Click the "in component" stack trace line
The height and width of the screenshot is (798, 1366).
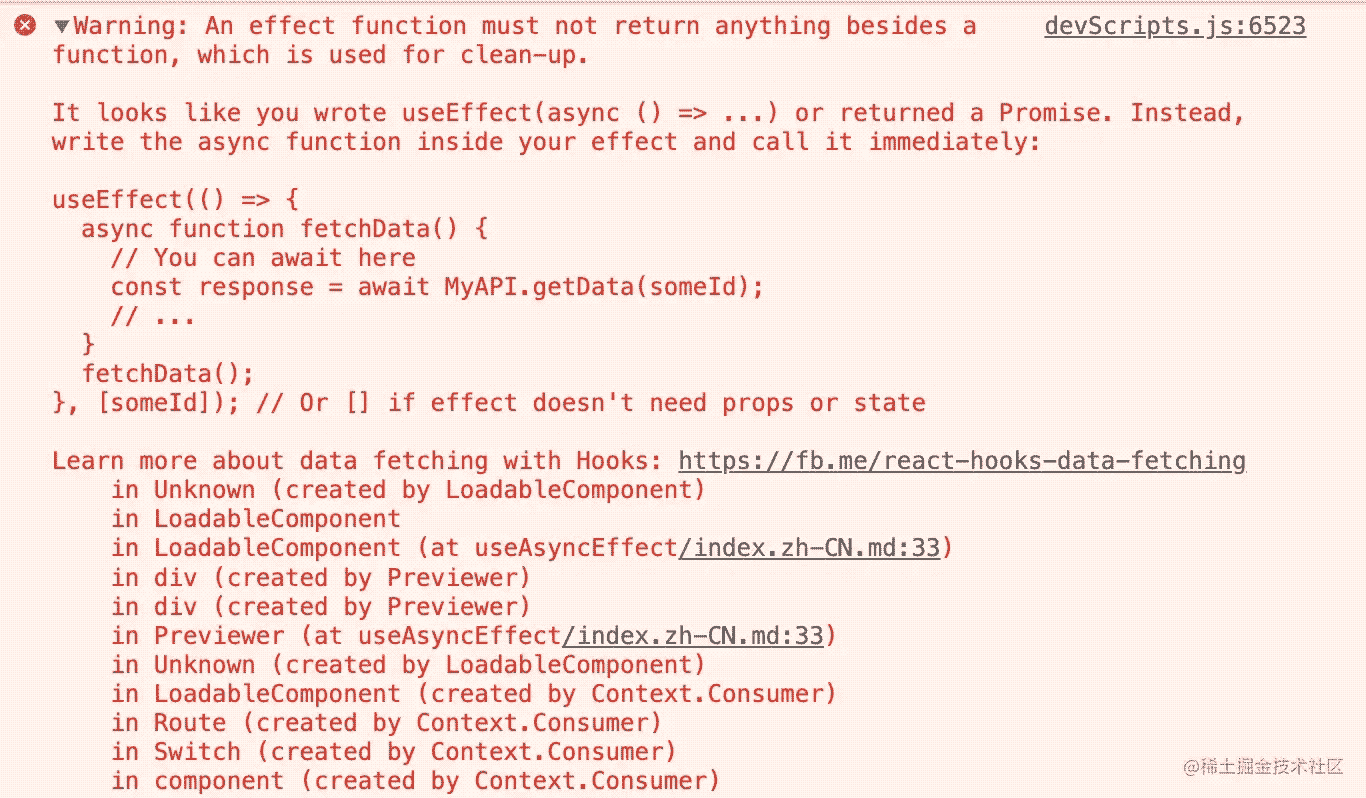pyautogui.click(x=415, y=780)
